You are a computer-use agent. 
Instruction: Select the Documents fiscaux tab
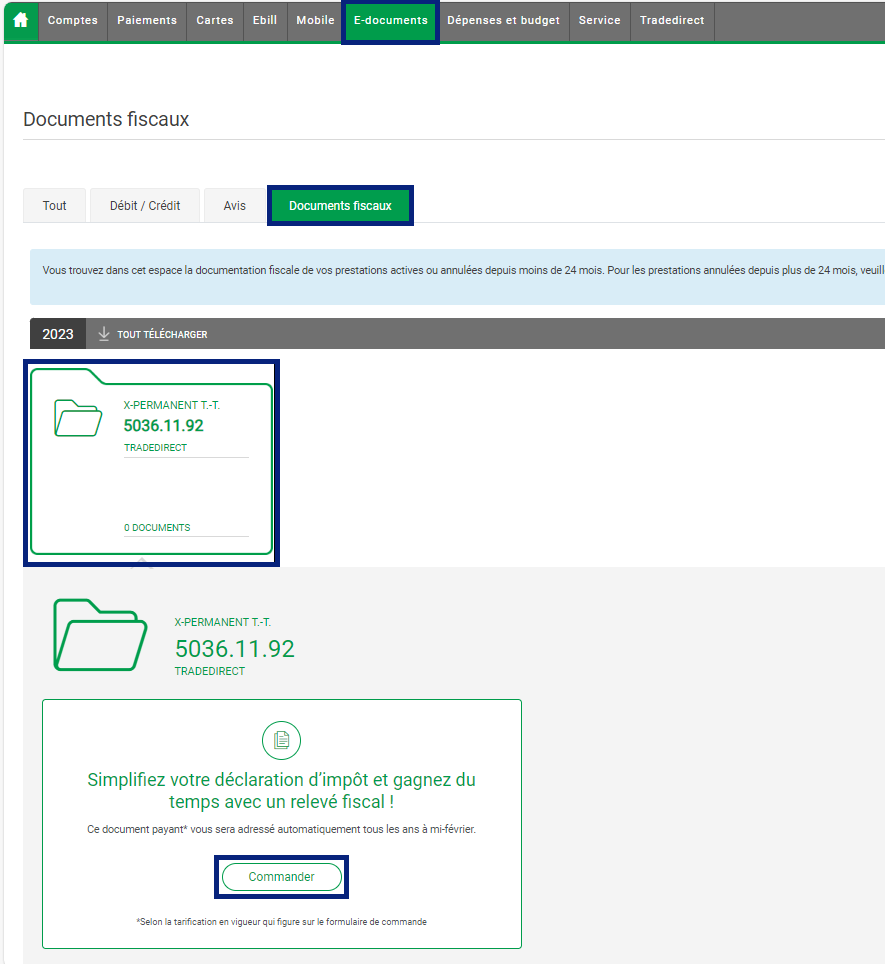coord(340,205)
